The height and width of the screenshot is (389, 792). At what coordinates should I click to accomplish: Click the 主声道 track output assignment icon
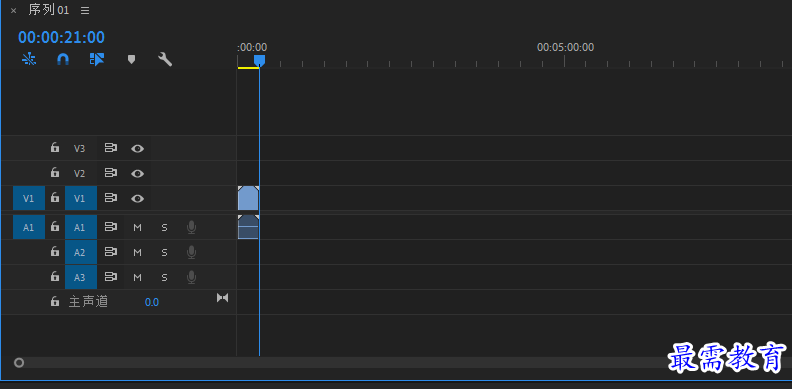pos(223,298)
